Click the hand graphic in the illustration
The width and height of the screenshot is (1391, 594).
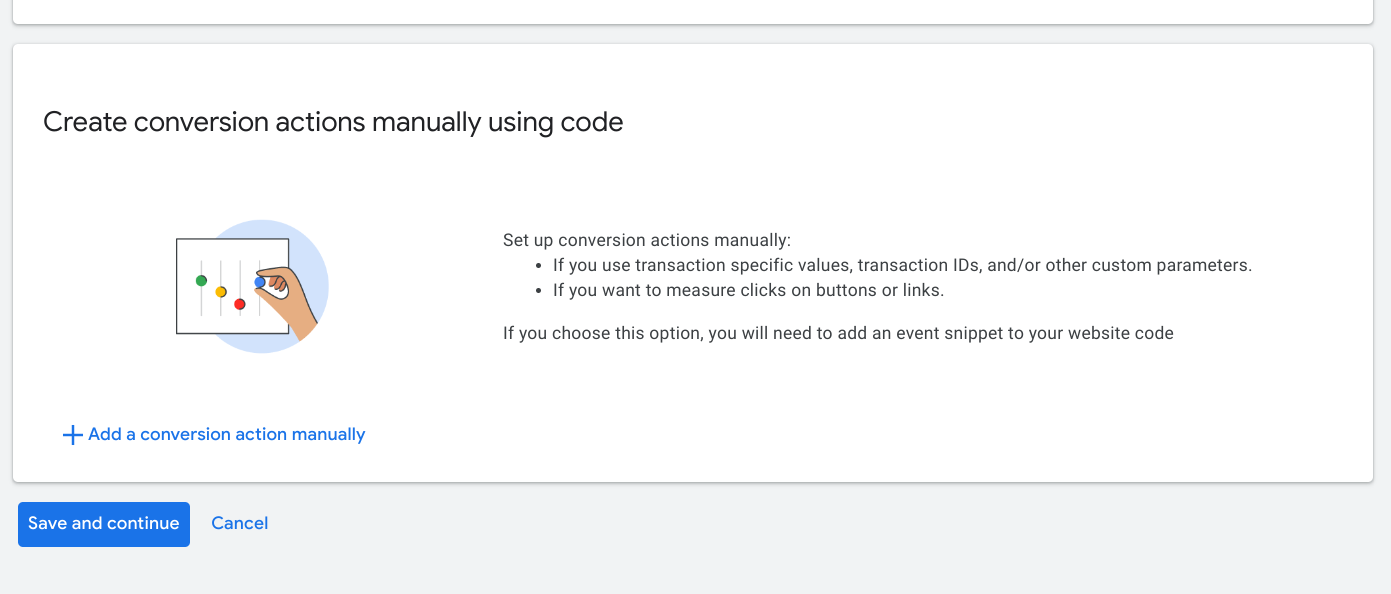(290, 304)
